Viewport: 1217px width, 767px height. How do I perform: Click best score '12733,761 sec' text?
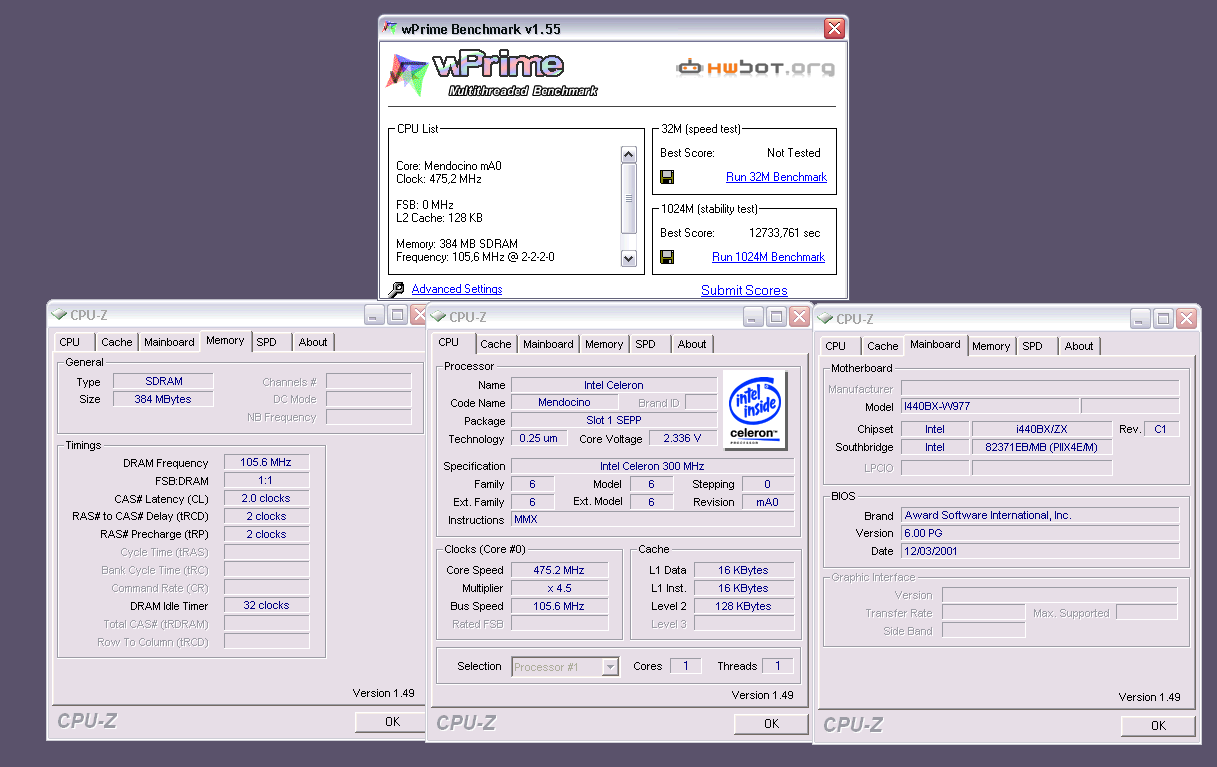[784, 233]
